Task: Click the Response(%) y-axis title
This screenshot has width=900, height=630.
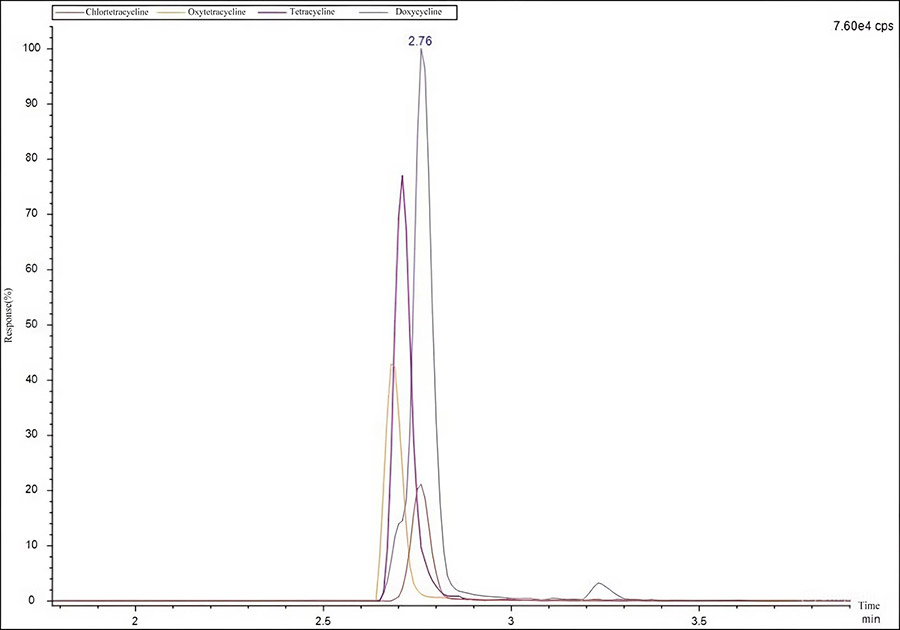Action: [x=9, y=314]
